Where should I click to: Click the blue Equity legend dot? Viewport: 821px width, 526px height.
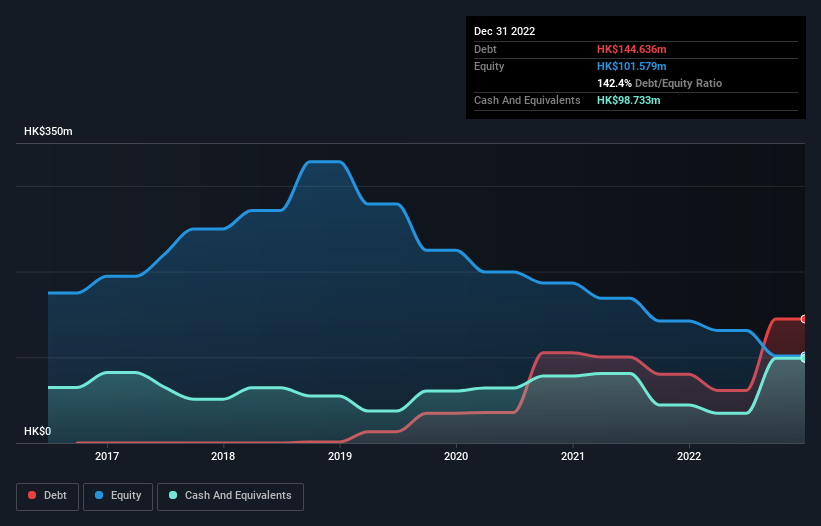tap(99, 495)
